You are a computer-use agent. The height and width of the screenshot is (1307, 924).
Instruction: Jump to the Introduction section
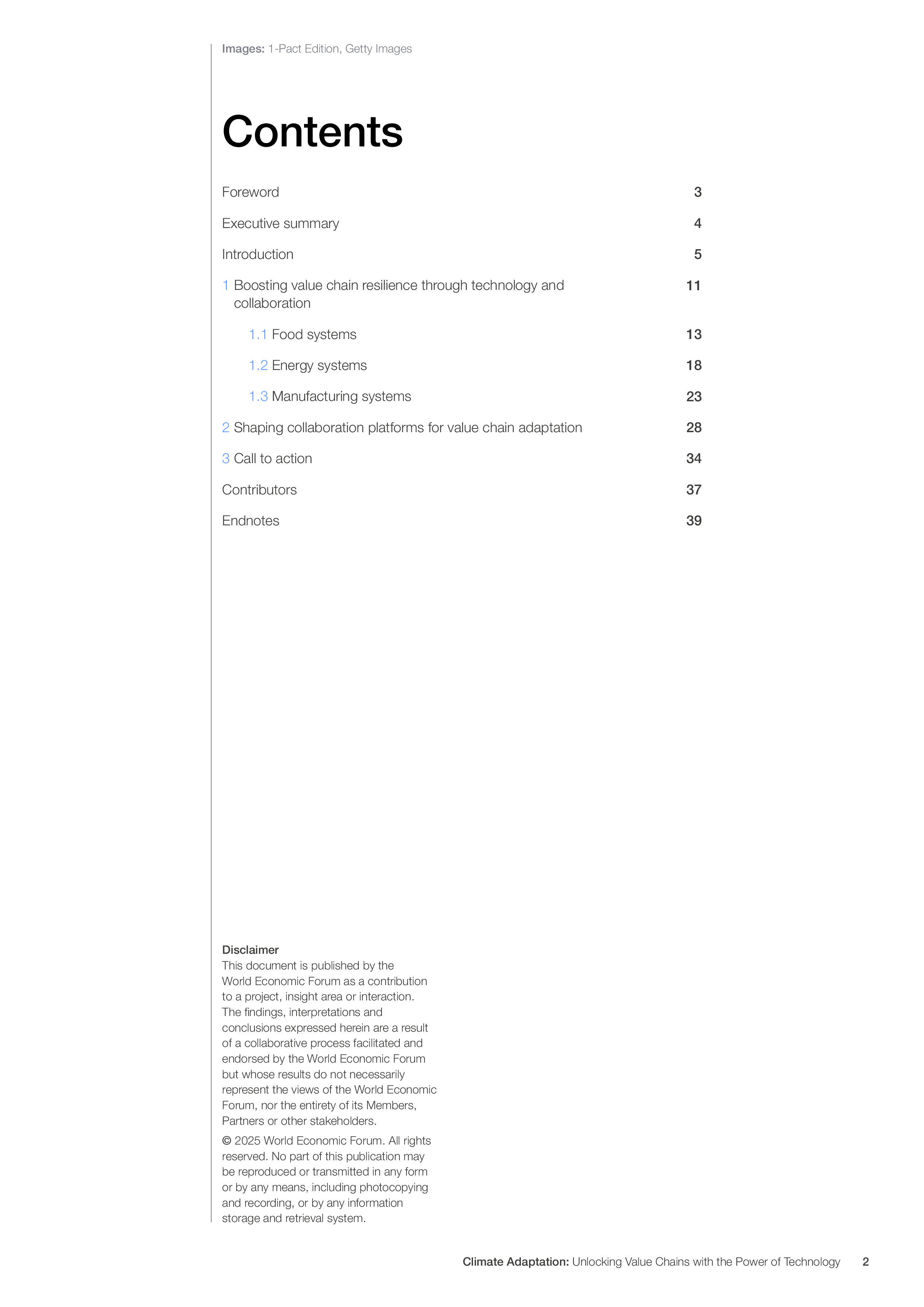pos(257,254)
